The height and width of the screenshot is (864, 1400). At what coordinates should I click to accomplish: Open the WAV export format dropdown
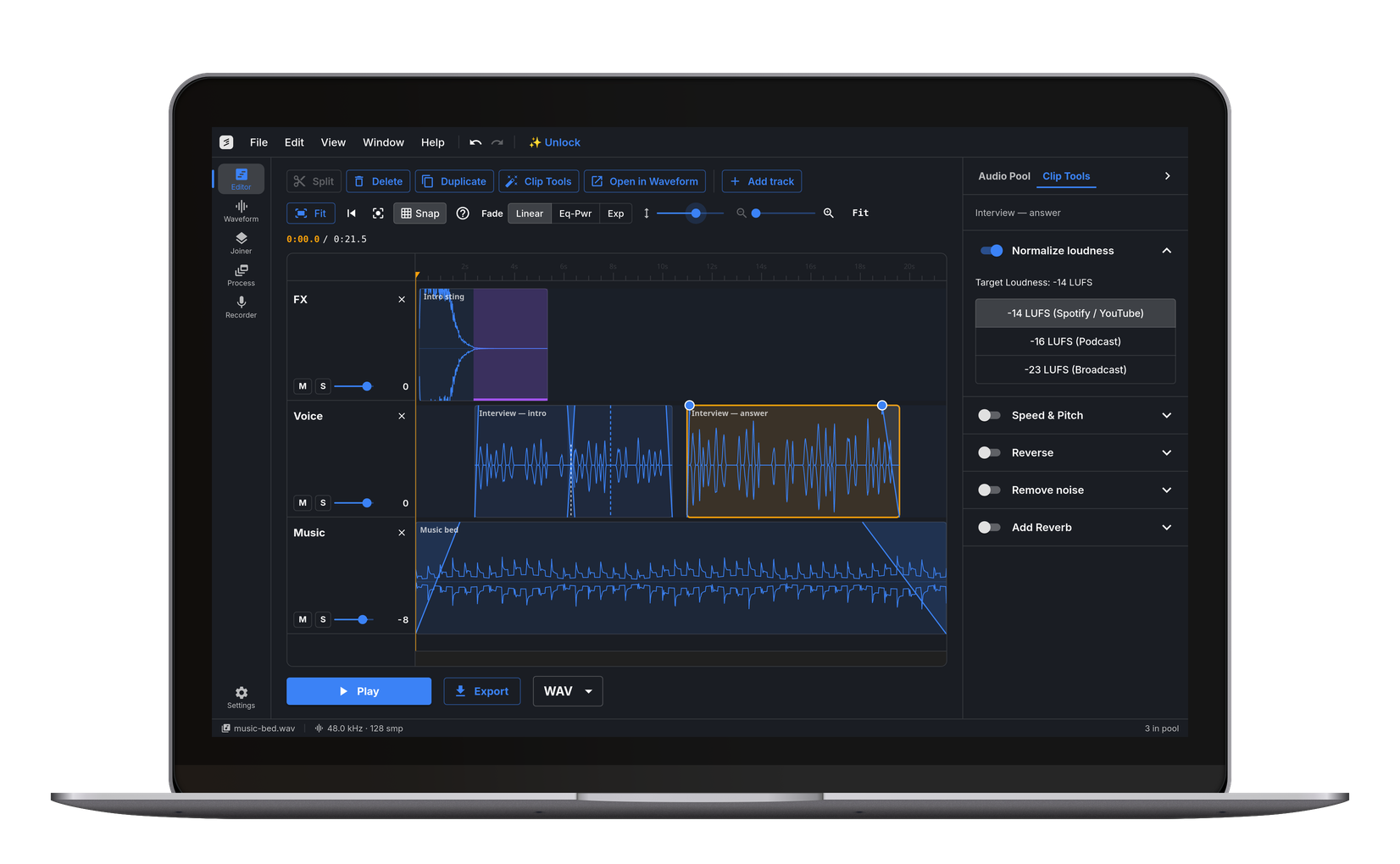(x=568, y=691)
